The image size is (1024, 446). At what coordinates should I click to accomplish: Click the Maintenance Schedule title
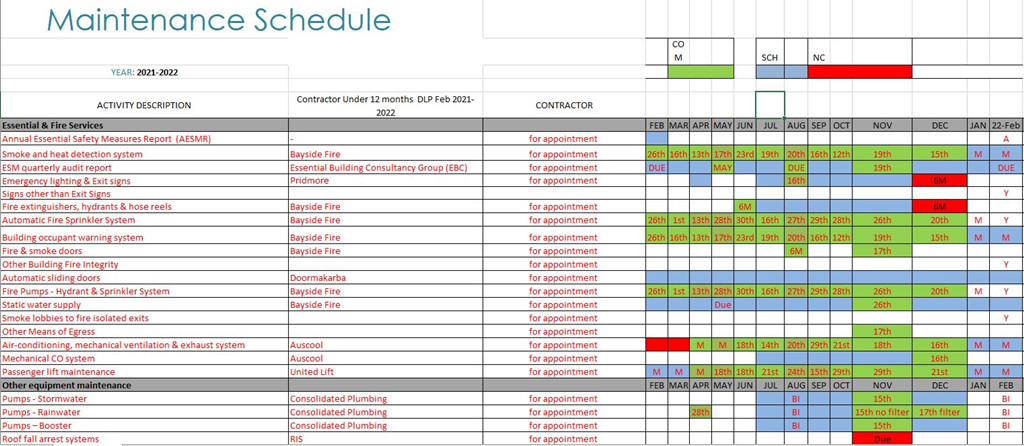tap(218, 20)
